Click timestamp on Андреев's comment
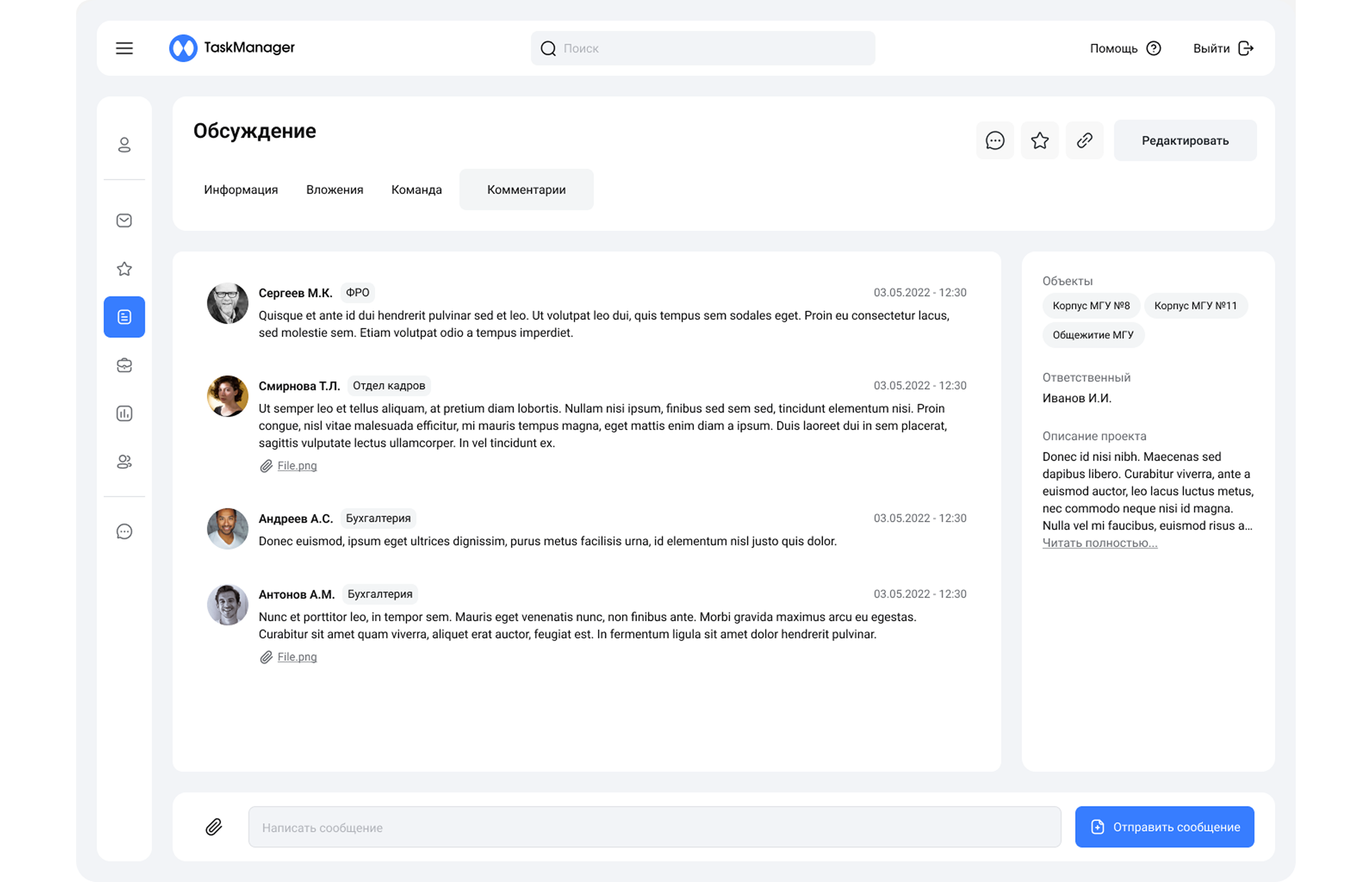Image resolution: width=1372 pixels, height=882 pixels. (920, 518)
